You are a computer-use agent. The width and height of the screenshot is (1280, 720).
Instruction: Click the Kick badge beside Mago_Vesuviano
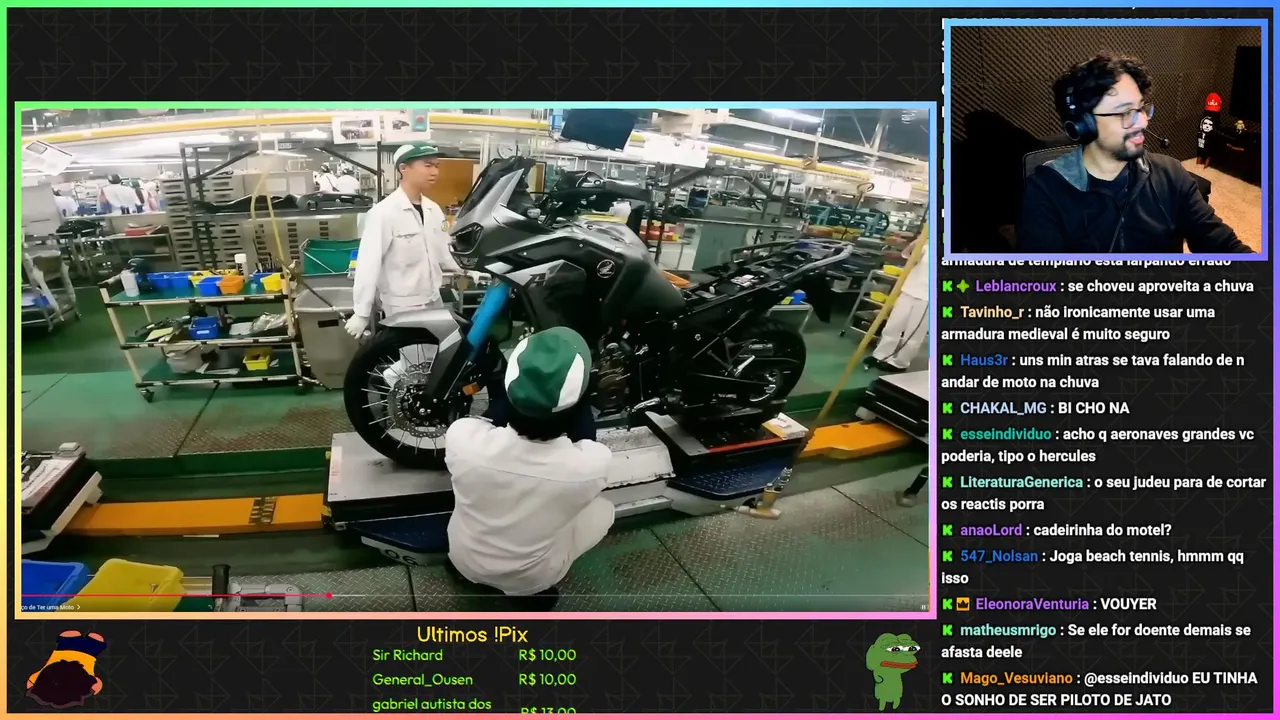[x=947, y=678]
